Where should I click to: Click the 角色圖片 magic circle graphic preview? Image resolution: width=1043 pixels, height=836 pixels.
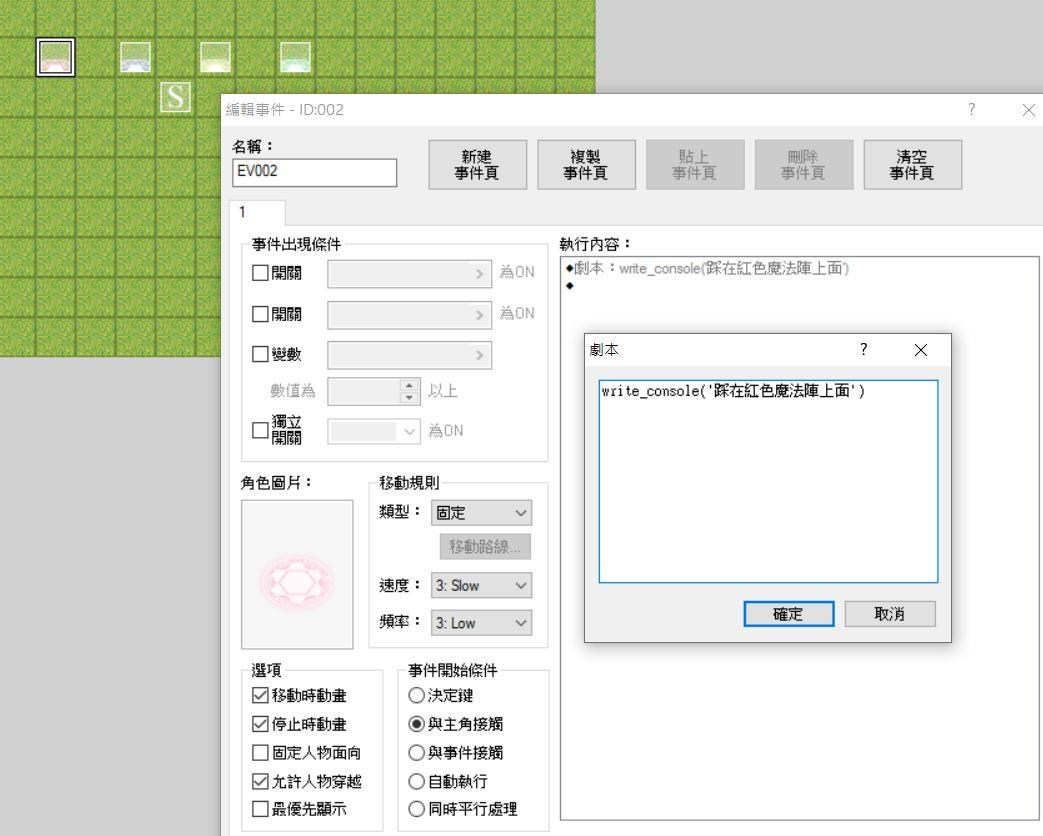point(297,575)
